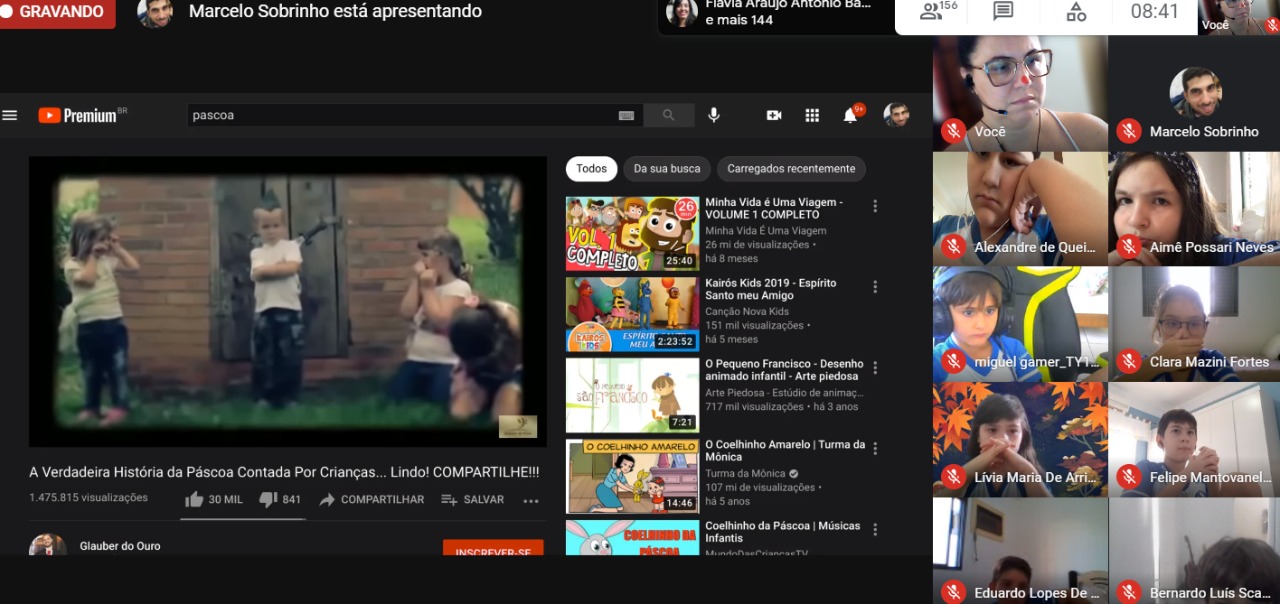This screenshot has height=604, width=1280.
Task: Click the main video player
Action: click(288, 301)
